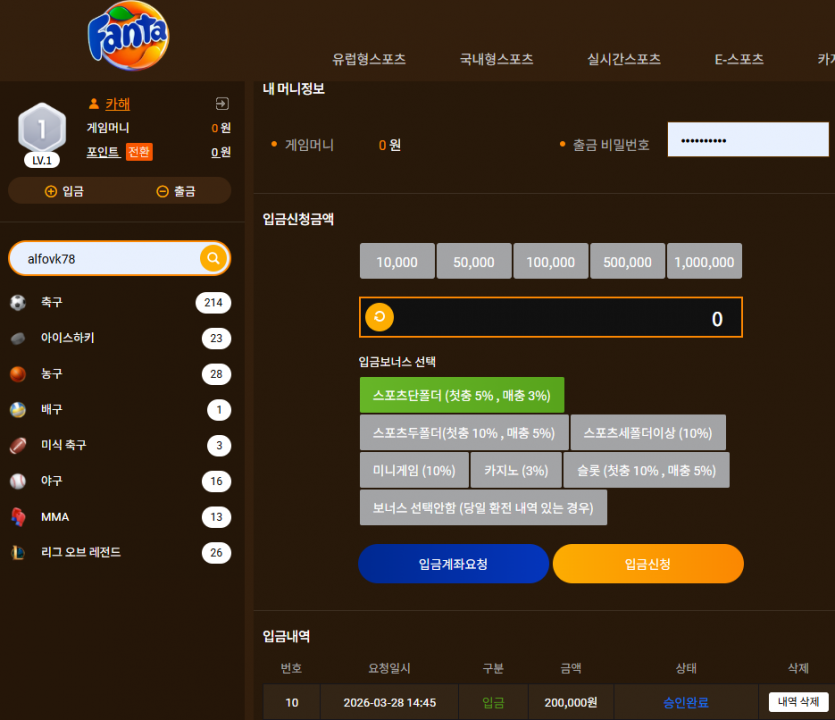Screen dimensions: 835x720
Task: Click the Fanta logo
Action: [128, 36]
